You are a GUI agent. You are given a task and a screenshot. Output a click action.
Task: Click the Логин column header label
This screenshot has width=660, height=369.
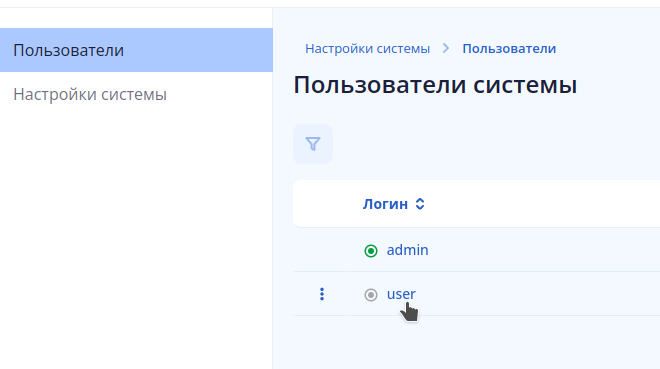(x=385, y=204)
